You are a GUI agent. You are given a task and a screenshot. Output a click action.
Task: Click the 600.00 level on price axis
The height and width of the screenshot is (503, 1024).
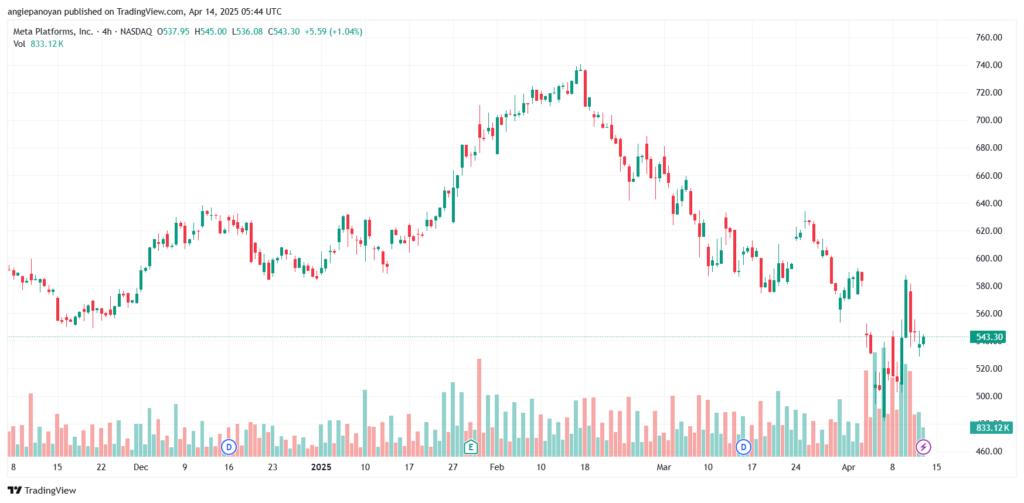989,259
